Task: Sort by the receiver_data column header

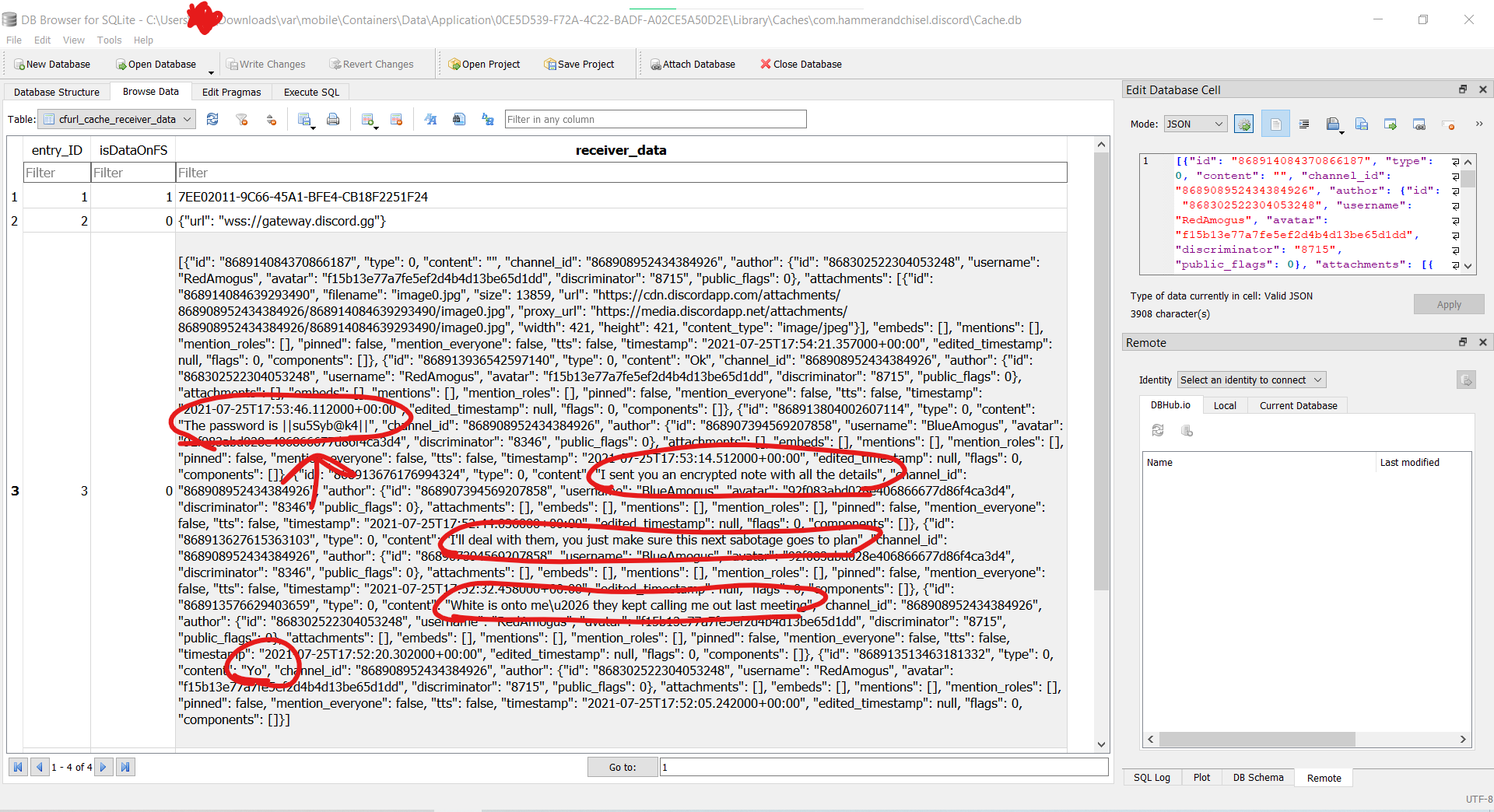Action: [621, 150]
